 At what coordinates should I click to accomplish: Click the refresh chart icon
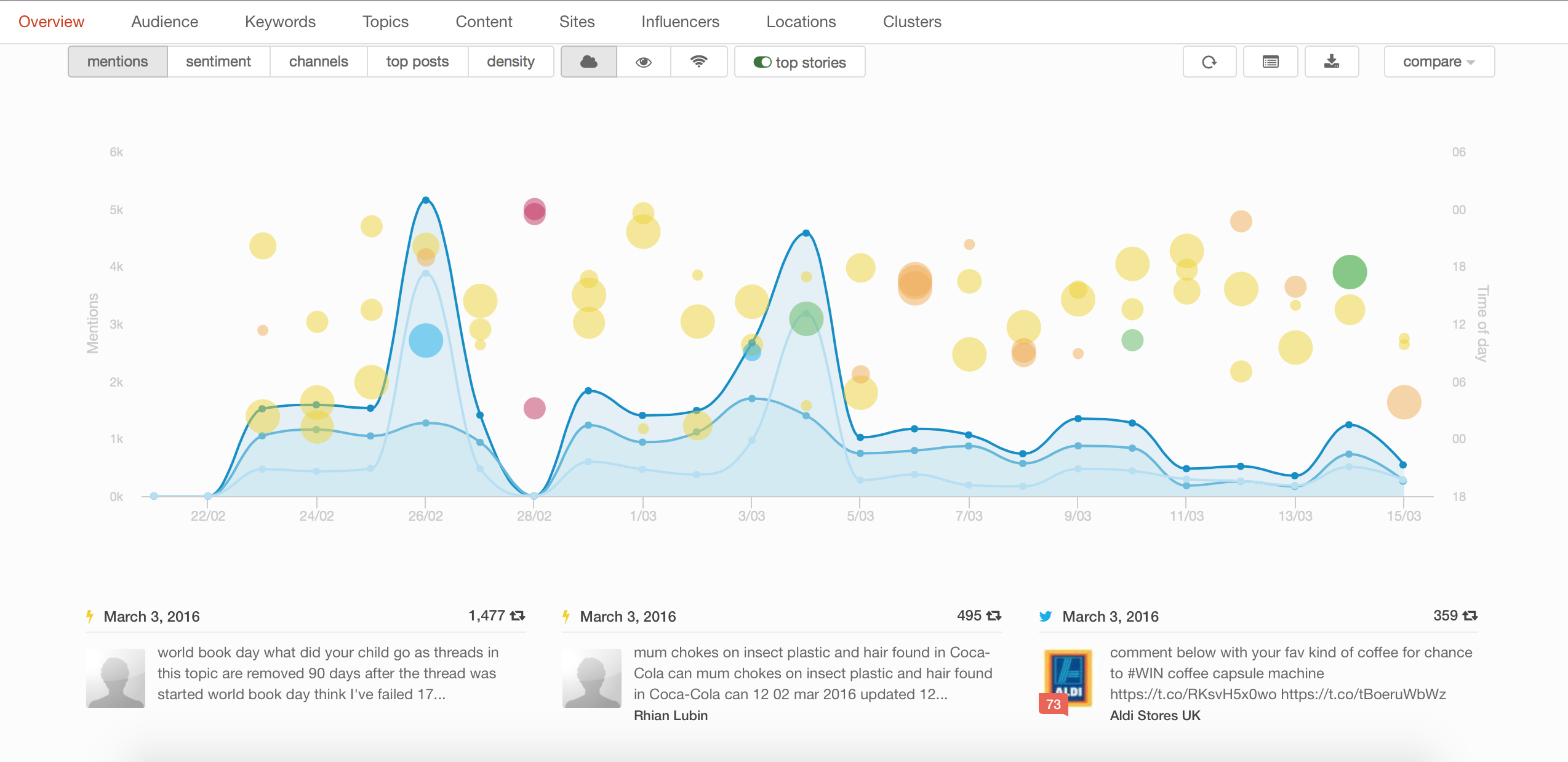click(1209, 62)
